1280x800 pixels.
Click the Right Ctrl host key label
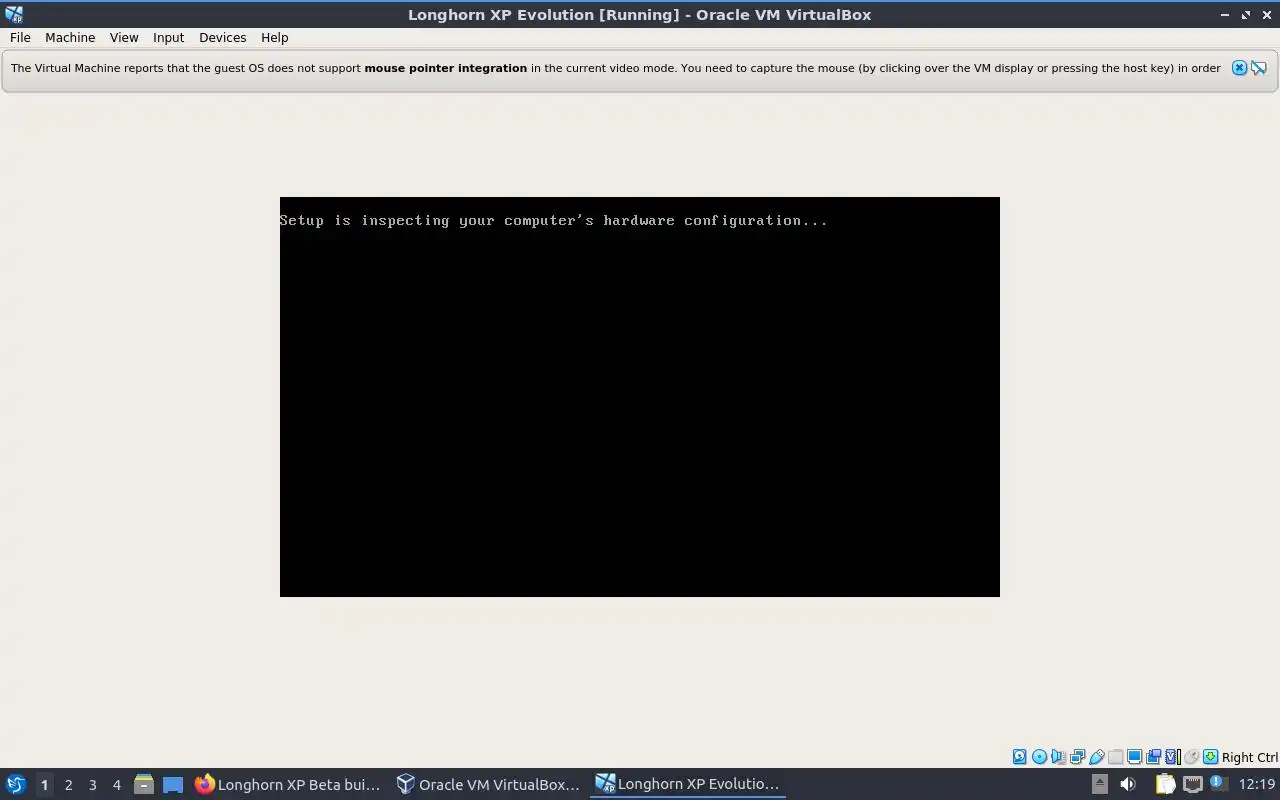[x=1249, y=757]
